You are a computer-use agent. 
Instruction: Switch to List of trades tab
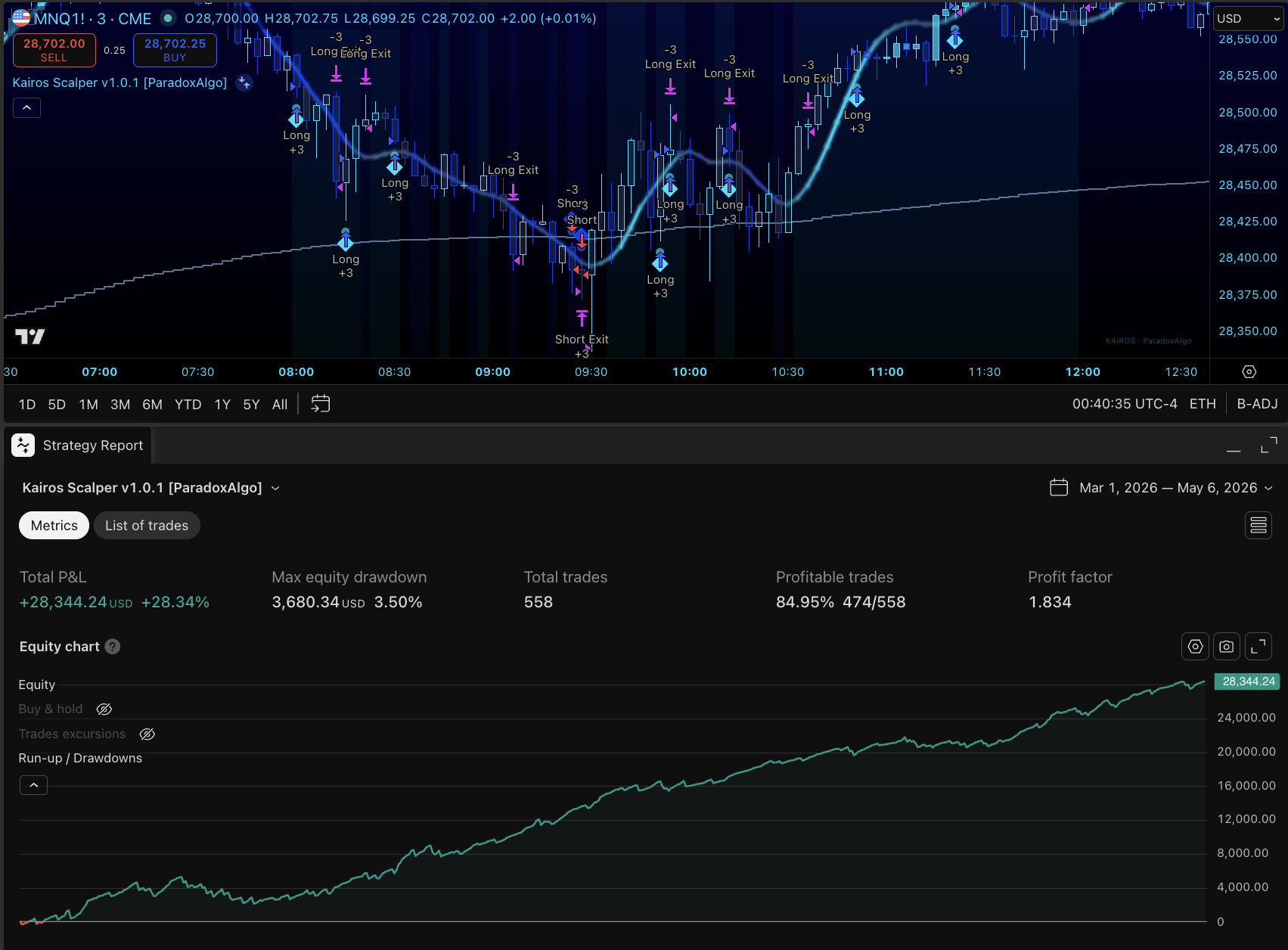[147, 525]
